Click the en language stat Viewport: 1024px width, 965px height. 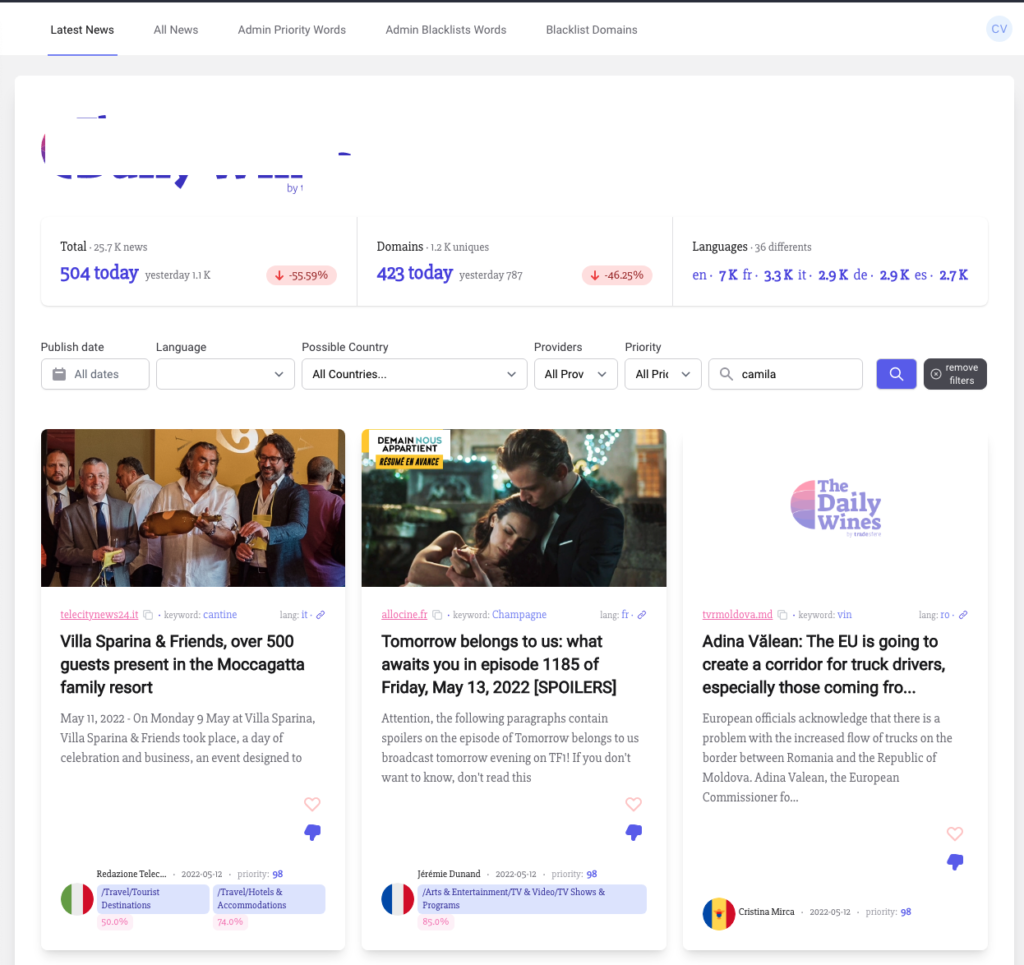click(x=715, y=275)
